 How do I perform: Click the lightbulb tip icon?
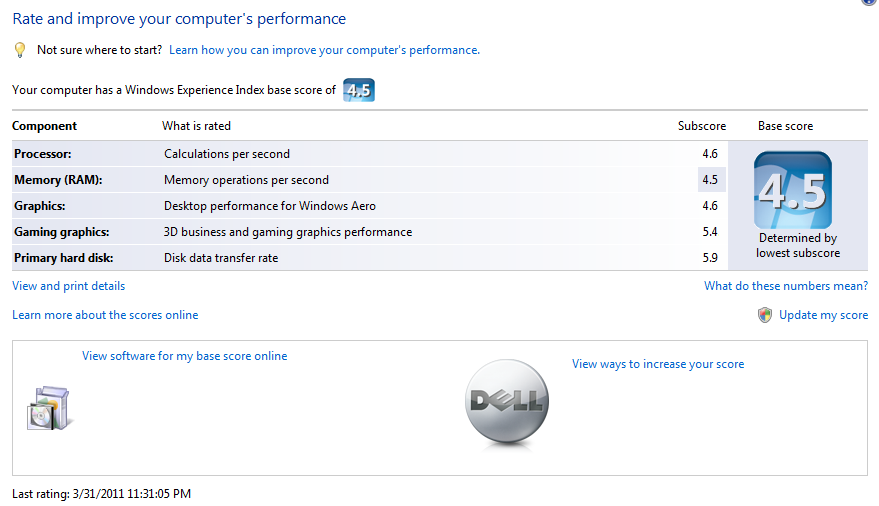[x=20, y=49]
